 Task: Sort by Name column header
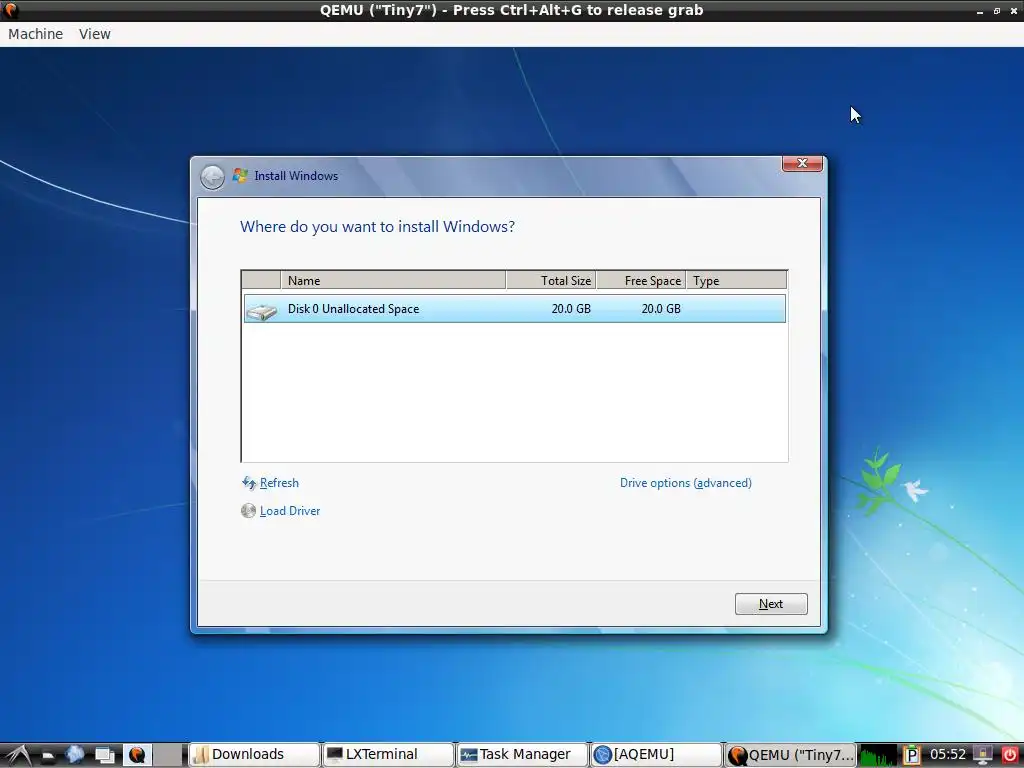tap(393, 280)
